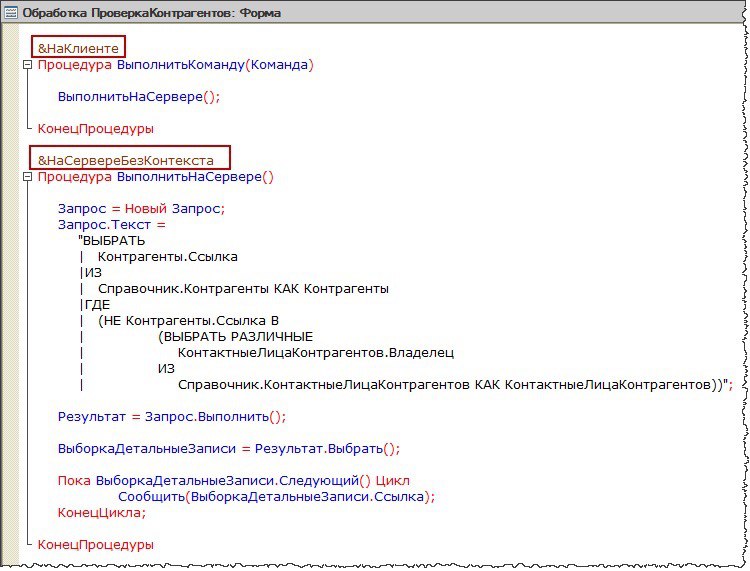Click the "ВЫБРАТЬ query keyword line
The width and height of the screenshot is (750, 571).
click(111, 241)
